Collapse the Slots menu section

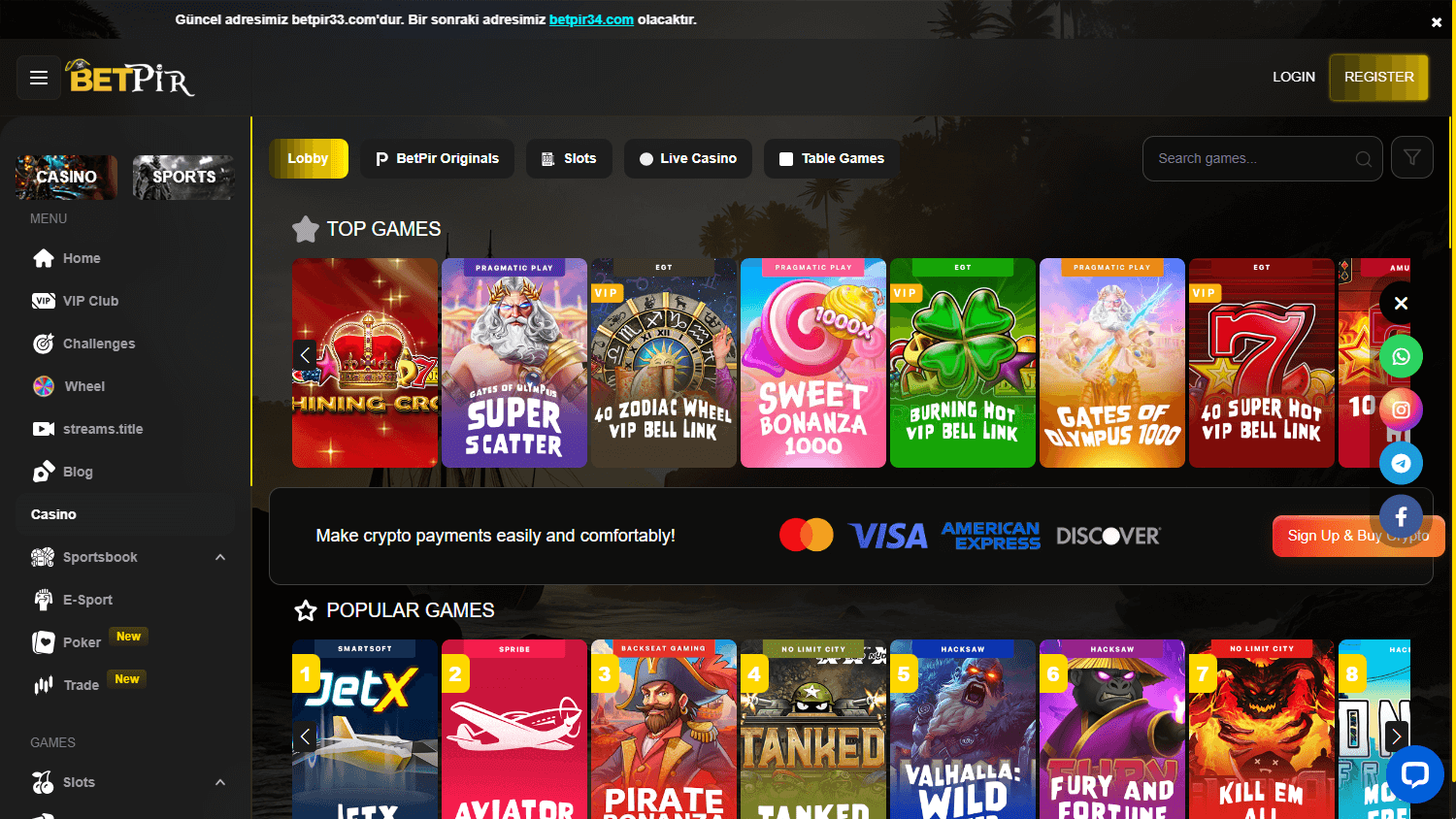[220, 782]
